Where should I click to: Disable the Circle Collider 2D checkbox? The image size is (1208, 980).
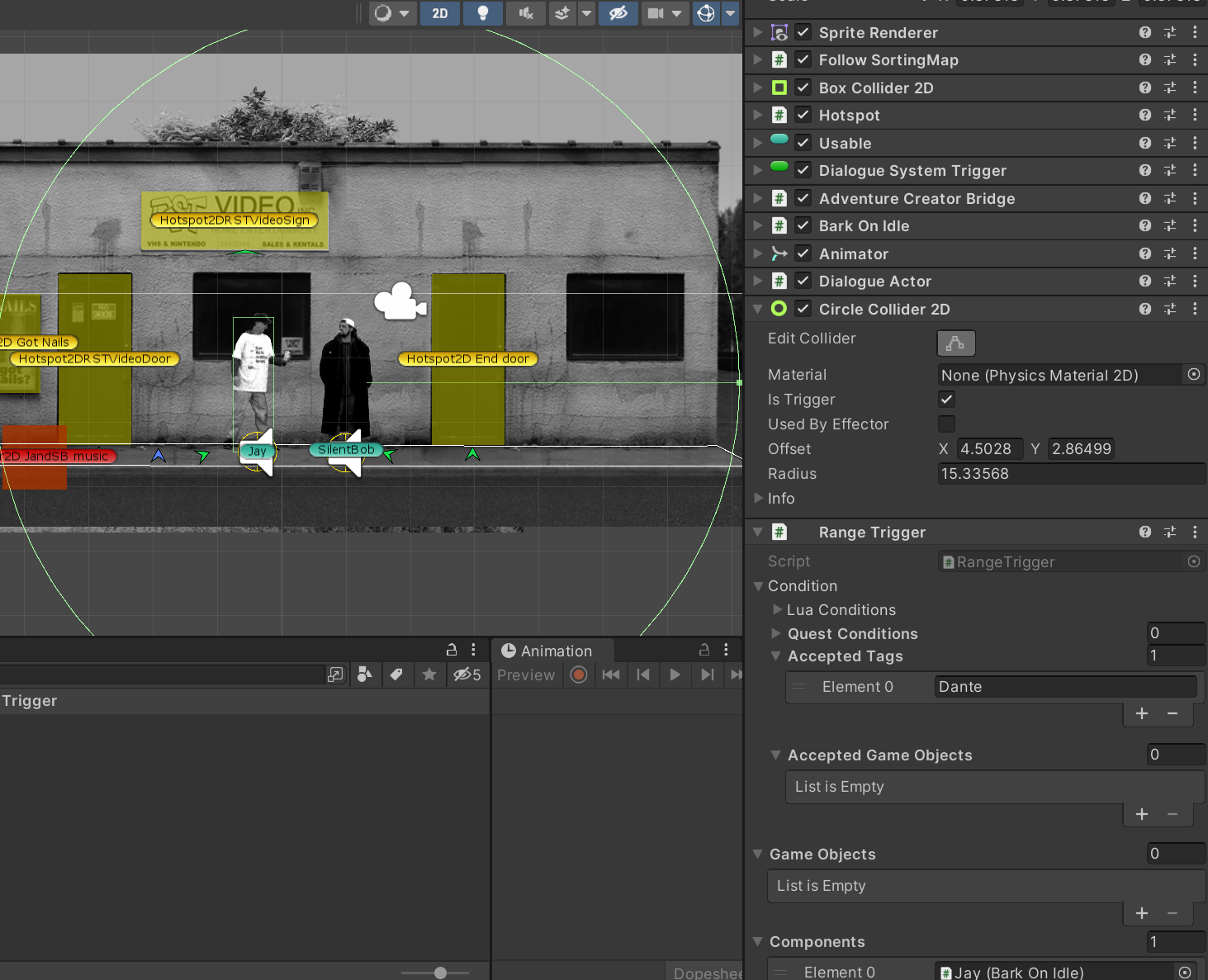(803, 309)
